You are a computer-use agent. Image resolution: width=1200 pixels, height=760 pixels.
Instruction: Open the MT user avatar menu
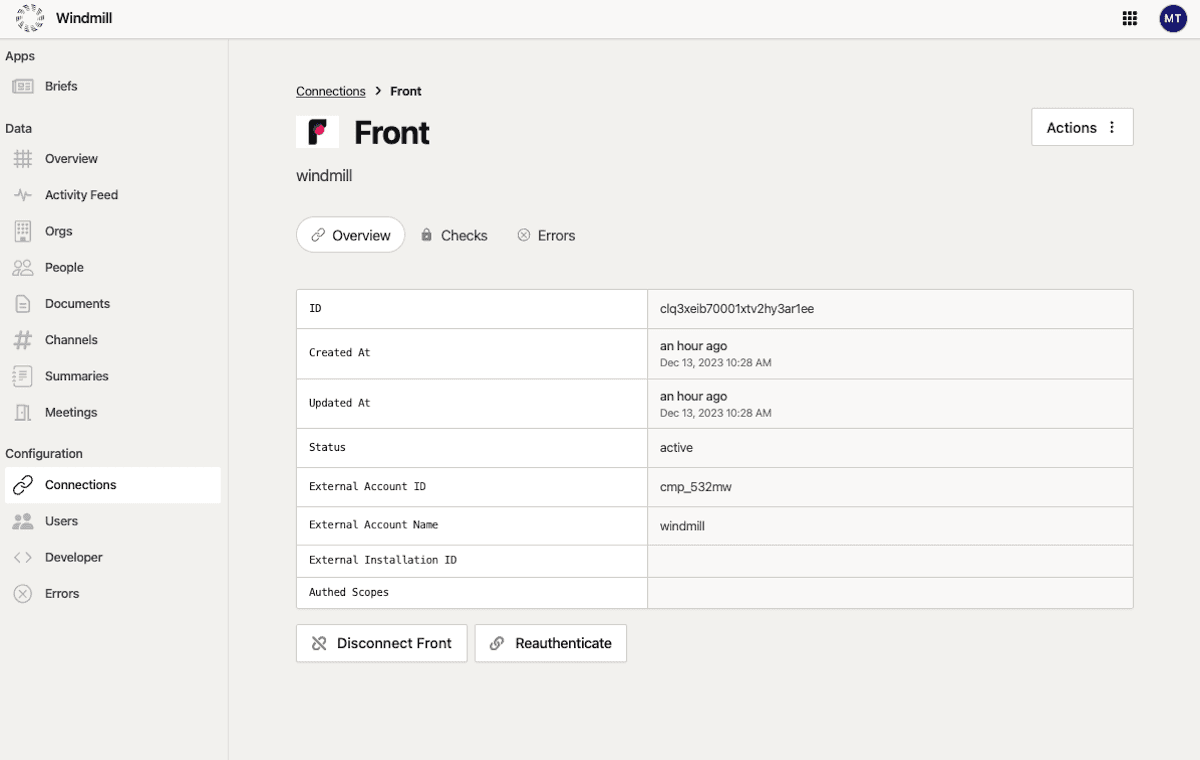click(x=1173, y=18)
